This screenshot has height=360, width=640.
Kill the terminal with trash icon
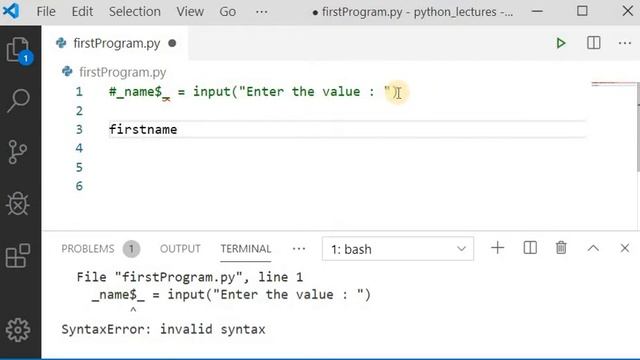(561, 248)
